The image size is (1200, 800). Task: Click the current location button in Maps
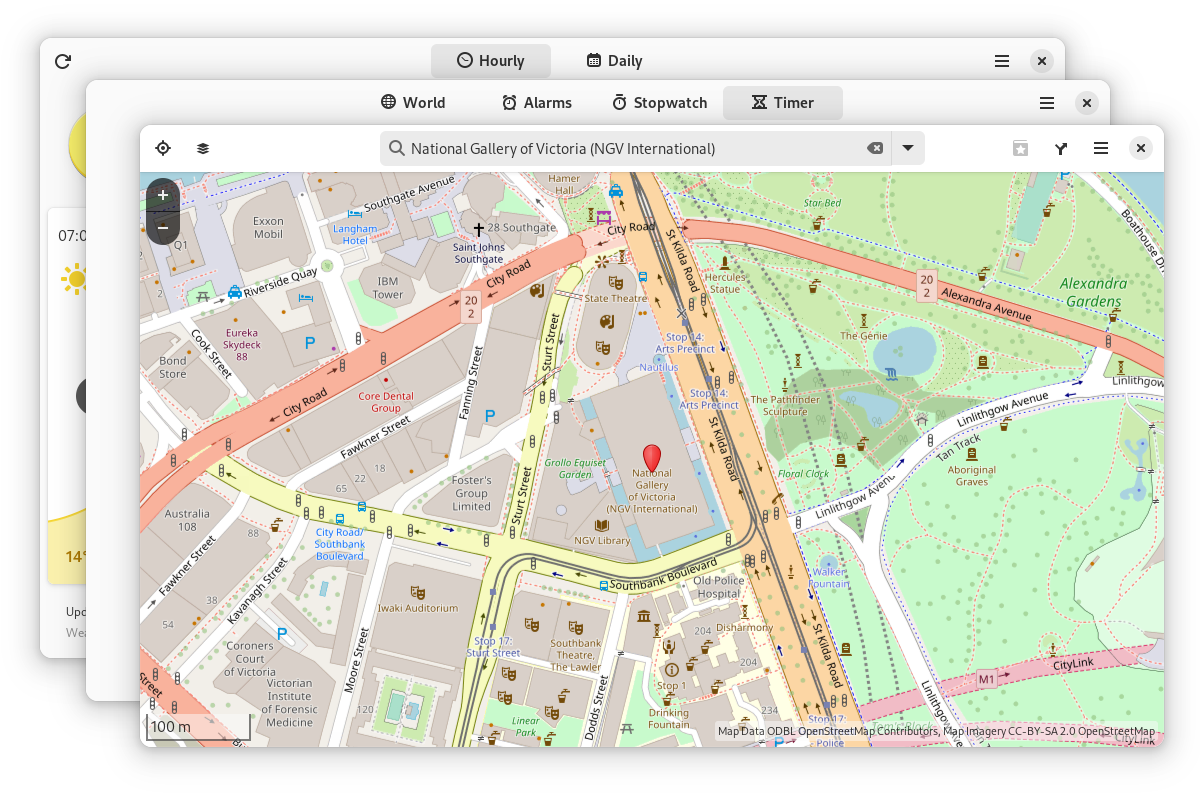click(x=163, y=148)
